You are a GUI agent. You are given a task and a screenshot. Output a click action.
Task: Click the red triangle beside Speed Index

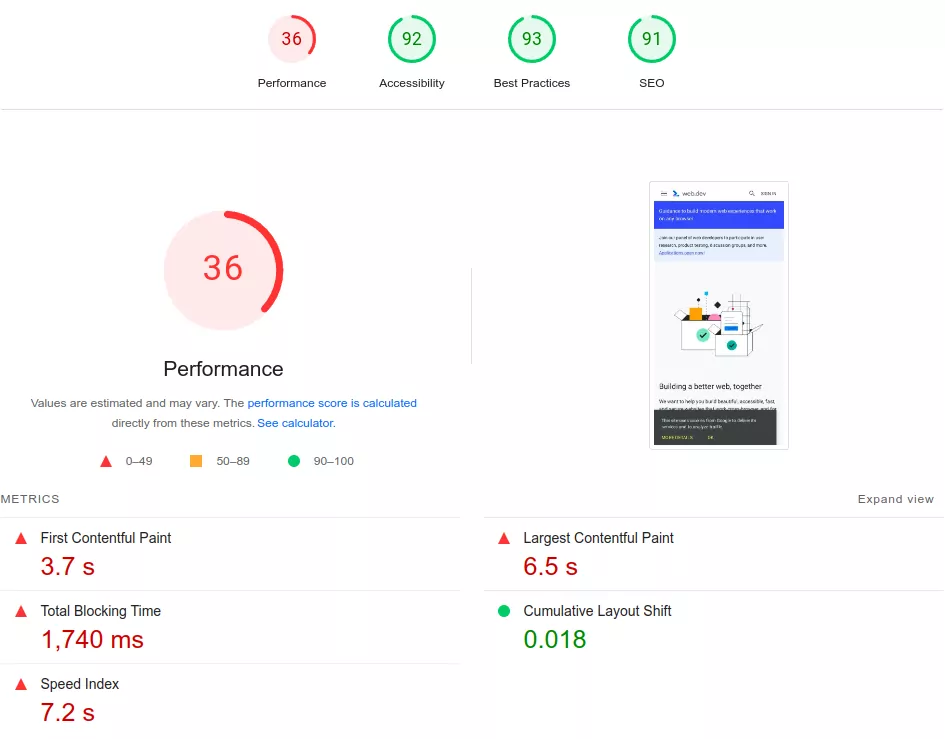[x=21, y=684]
